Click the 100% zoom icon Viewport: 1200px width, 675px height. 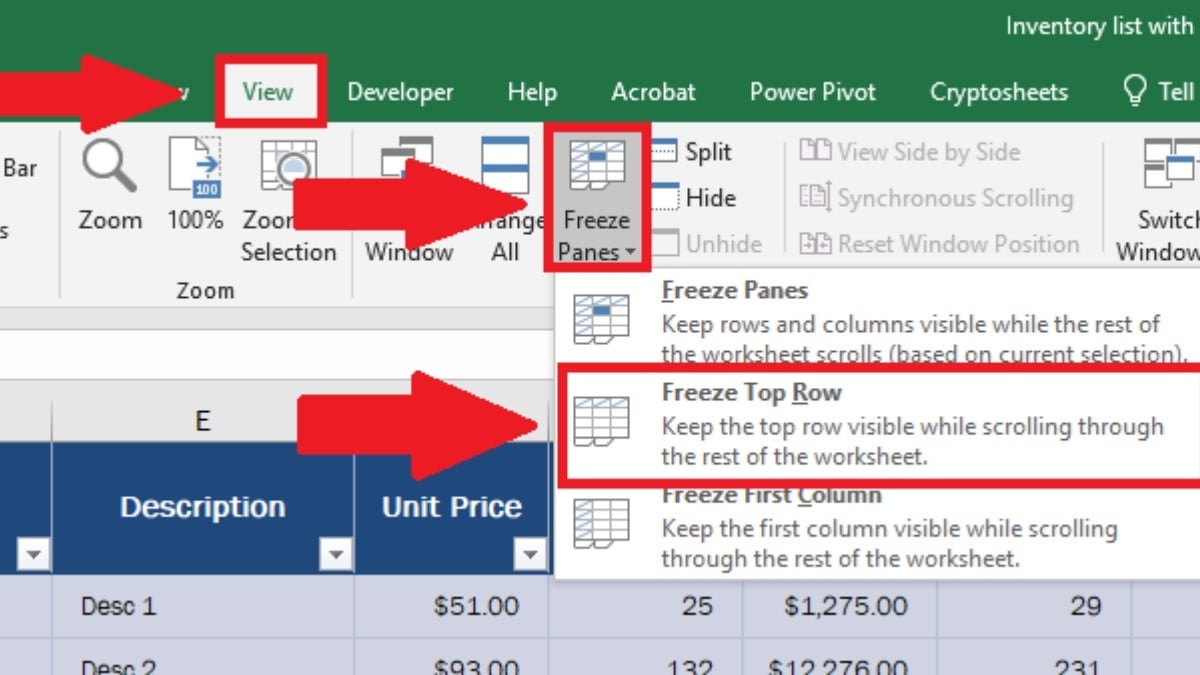pos(194,167)
